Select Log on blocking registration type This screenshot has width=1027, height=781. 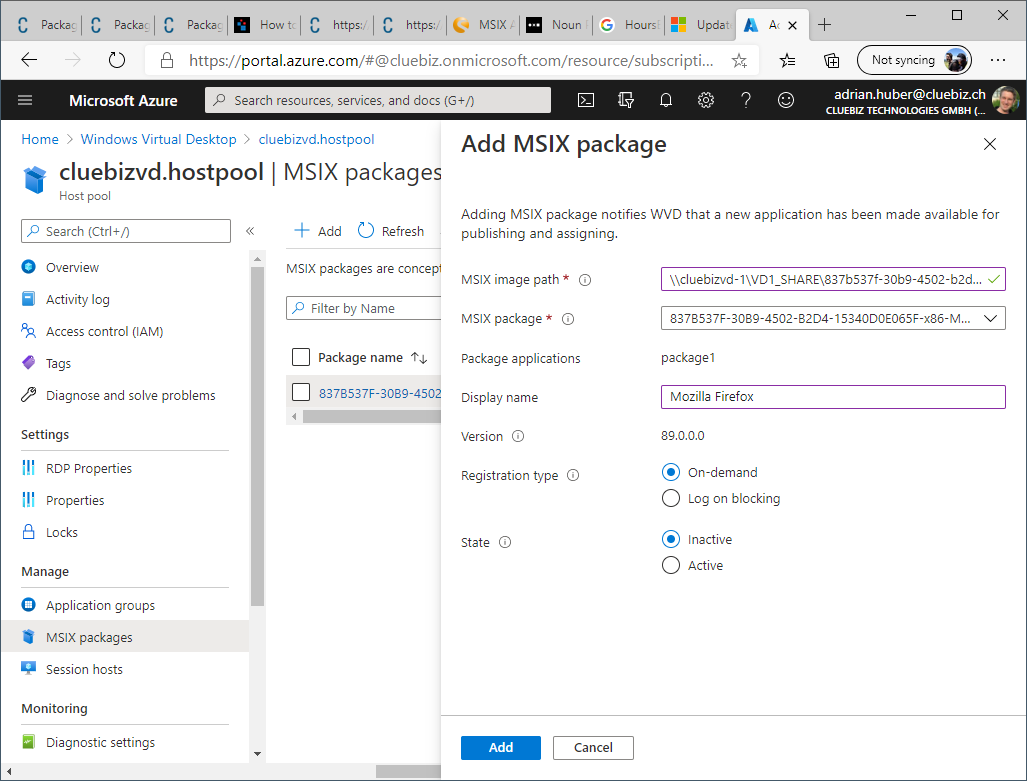pyautogui.click(x=671, y=499)
